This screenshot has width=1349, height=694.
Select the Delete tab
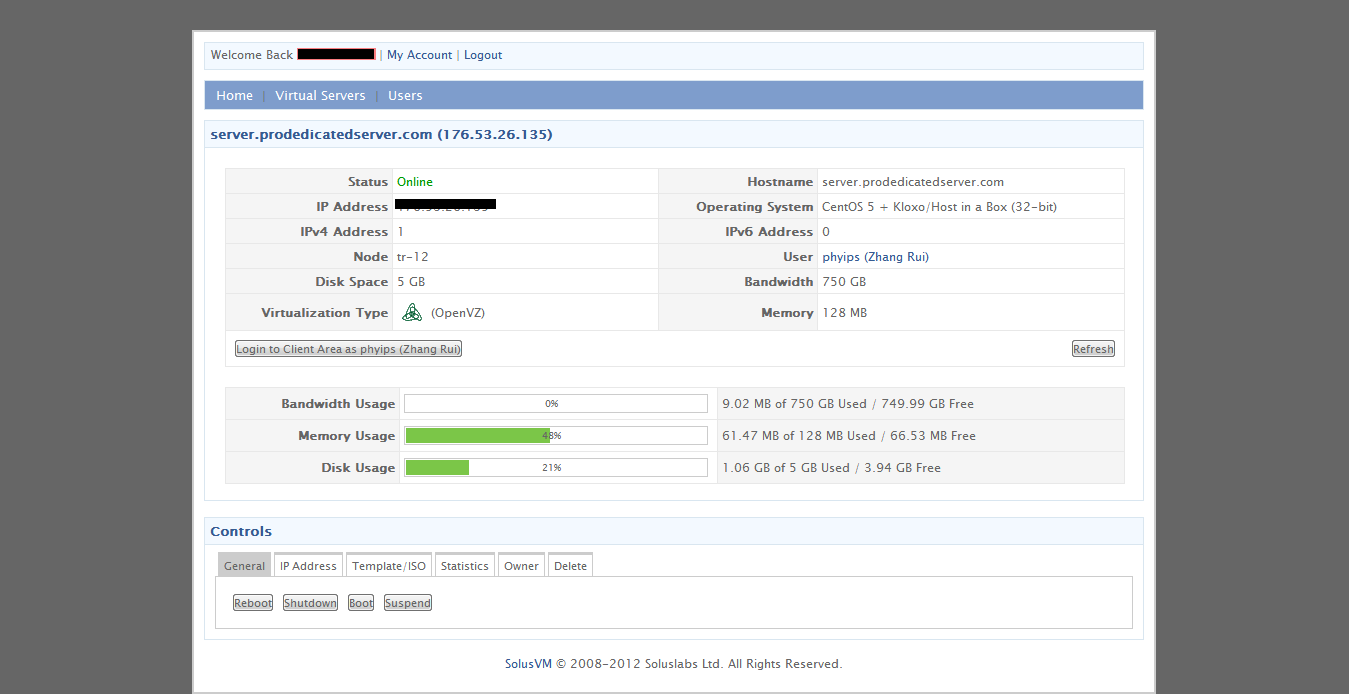click(570, 565)
